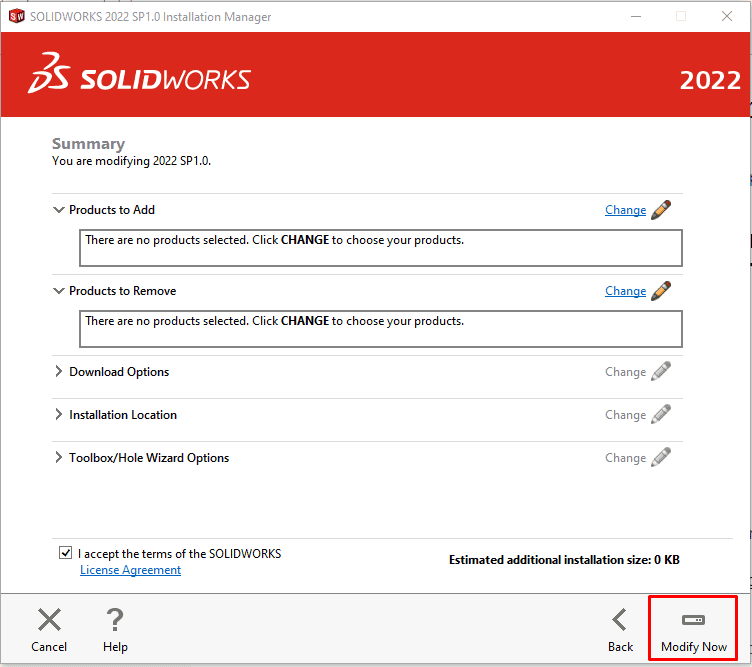Click pencil icon beside Products to Add
Viewport: 752px width, 667px height.
[661, 210]
